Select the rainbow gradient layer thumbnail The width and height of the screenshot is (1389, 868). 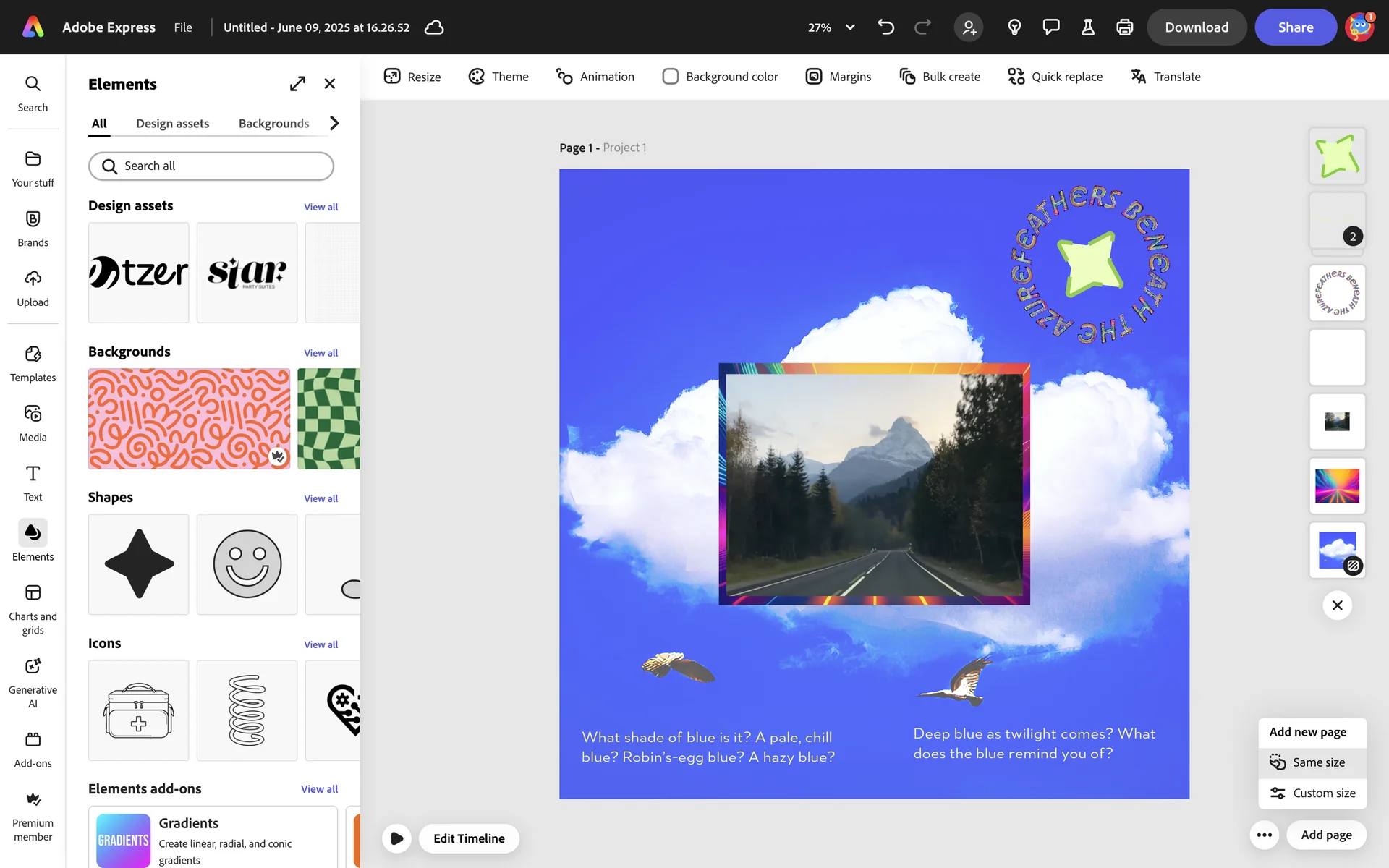point(1336,485)
